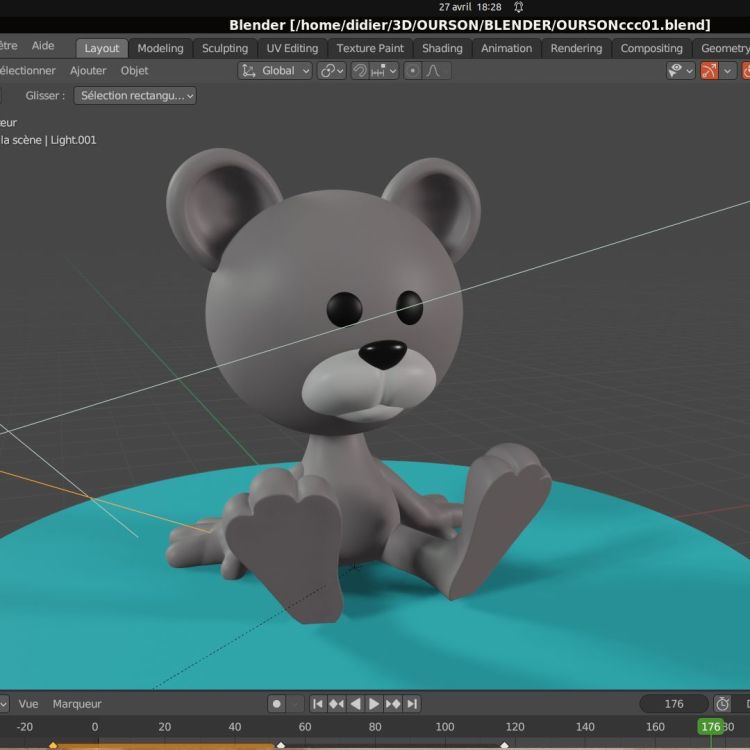
Task: Open the timeline Marqueur menu
Action: 77,704
